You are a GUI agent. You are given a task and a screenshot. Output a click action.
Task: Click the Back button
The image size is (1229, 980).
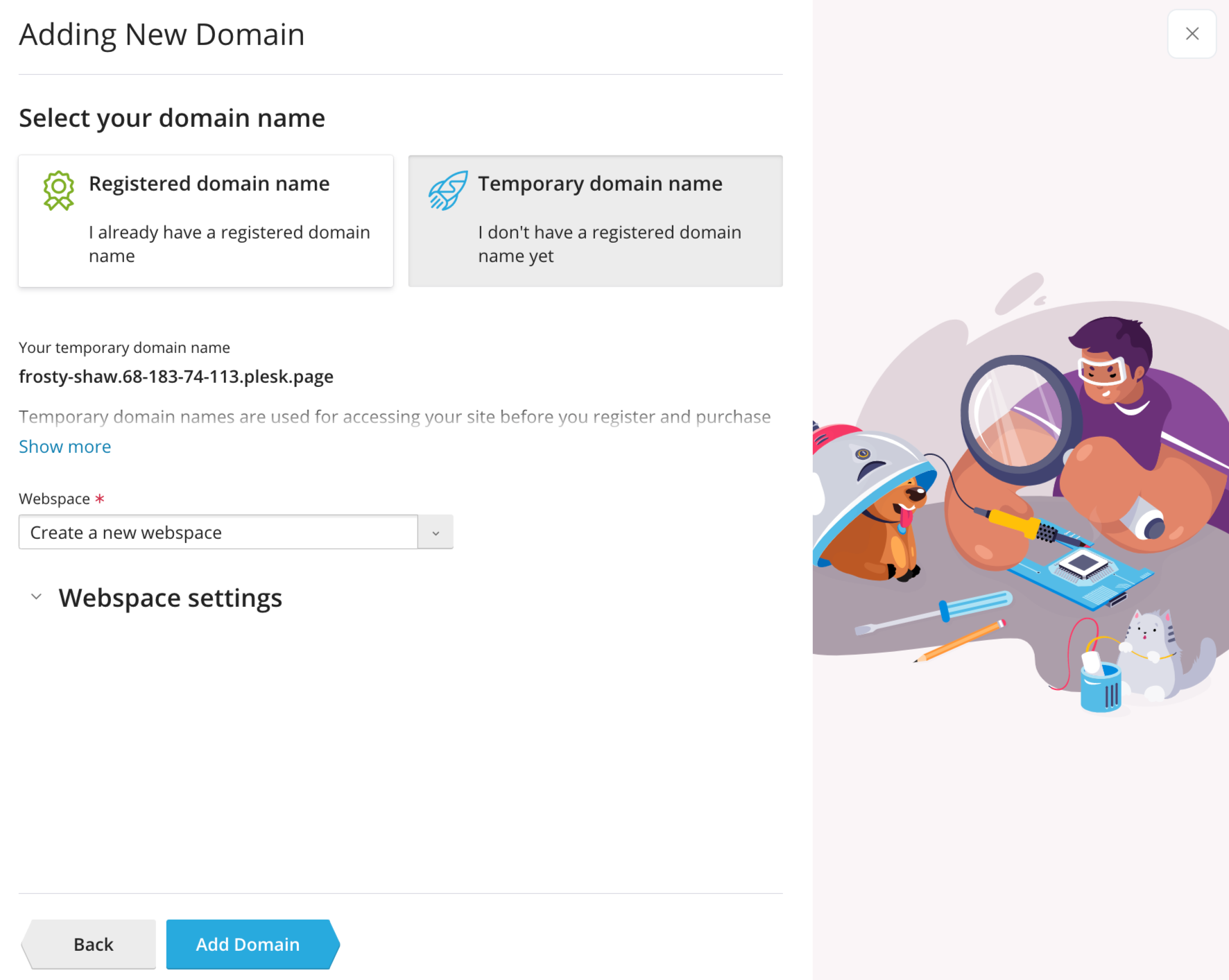(x=92, y=944)
